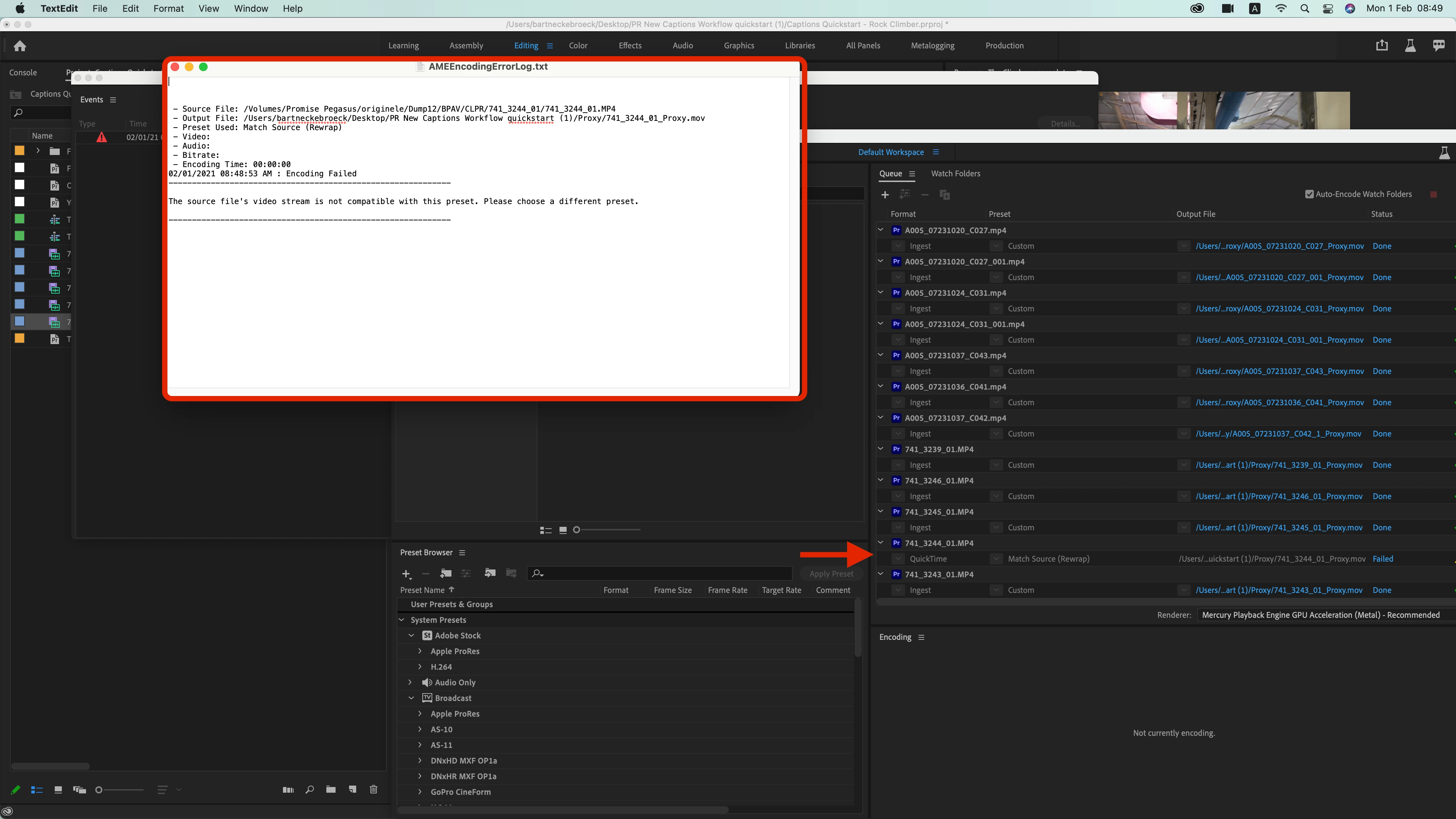Image resolution: width=1456 pixels, height=819 pixels.
Task: Click the Quick Export share icon
Action: coord(1381,46)
